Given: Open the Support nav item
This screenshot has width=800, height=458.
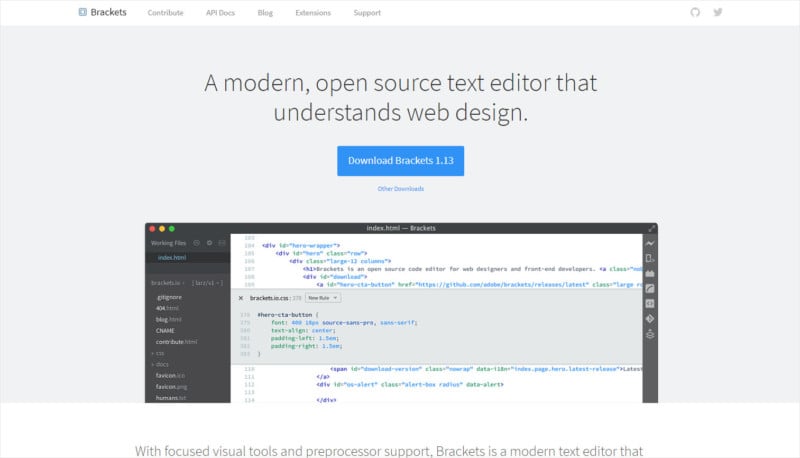Looking at the screenshot, I should [x=367, y=13].
